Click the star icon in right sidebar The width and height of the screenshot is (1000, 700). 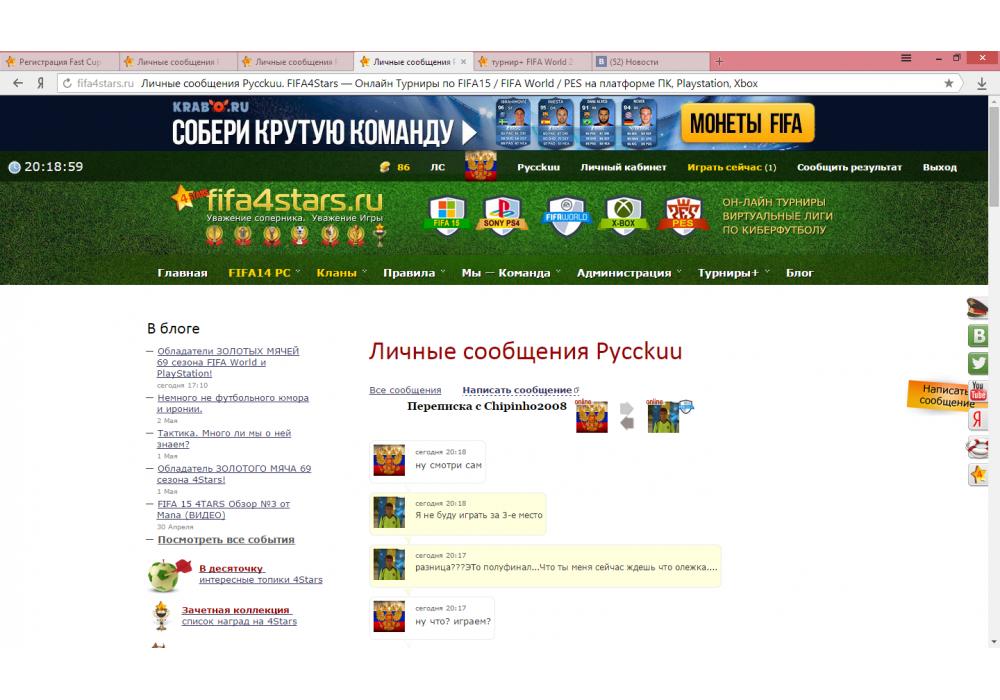(x=978, y=475)
